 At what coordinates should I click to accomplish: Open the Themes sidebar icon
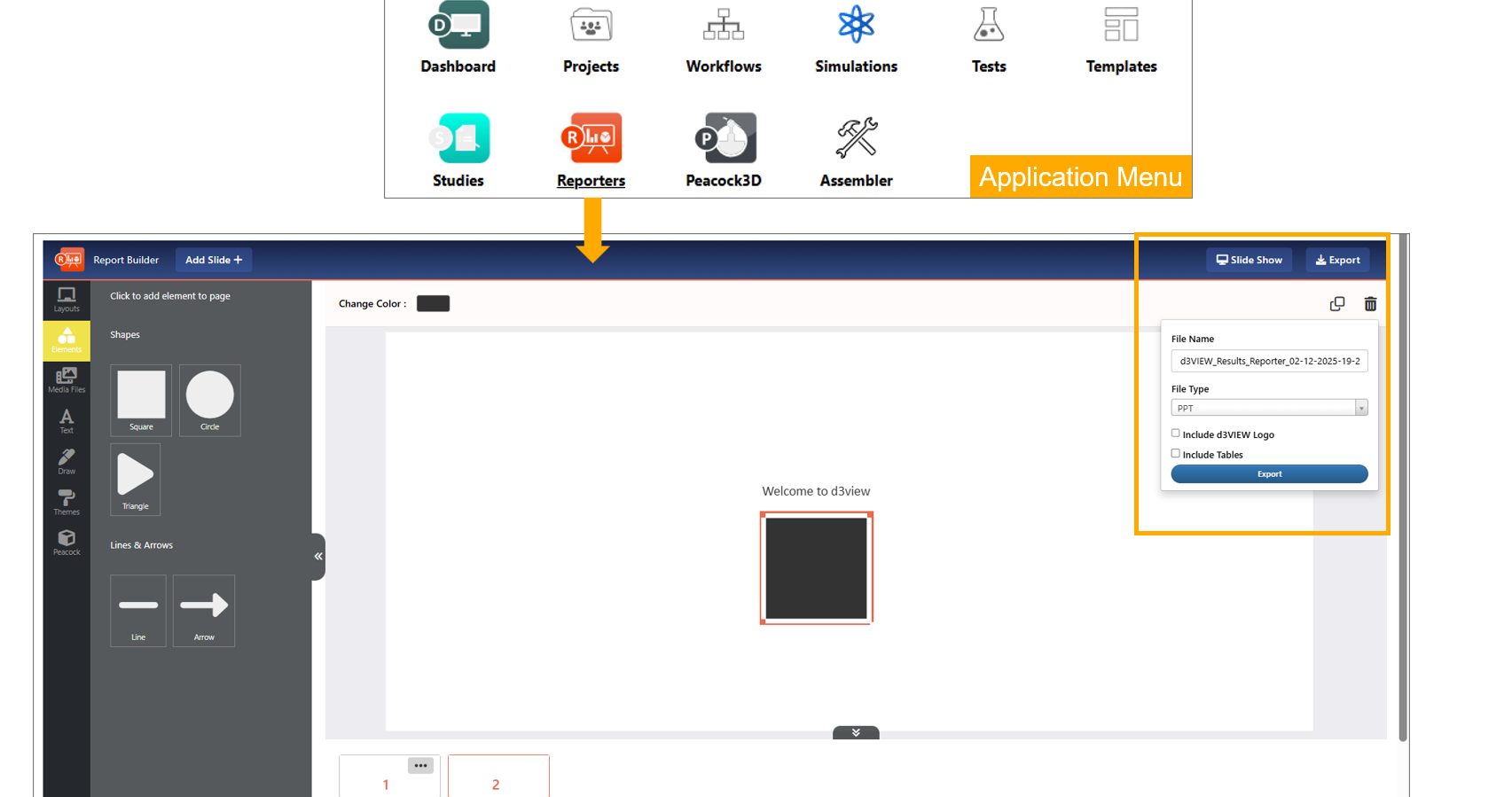pos(67,502)
